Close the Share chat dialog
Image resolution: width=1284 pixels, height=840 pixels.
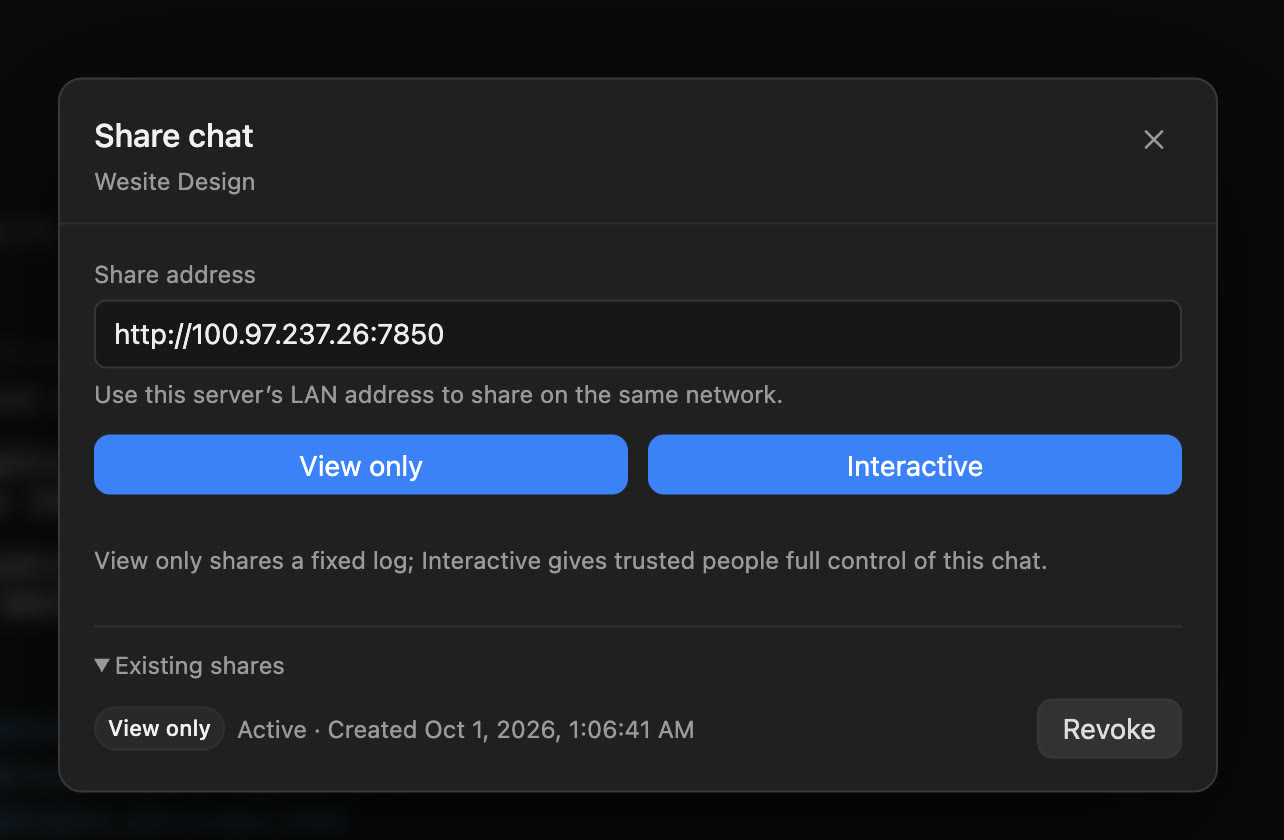point(1154,140)
